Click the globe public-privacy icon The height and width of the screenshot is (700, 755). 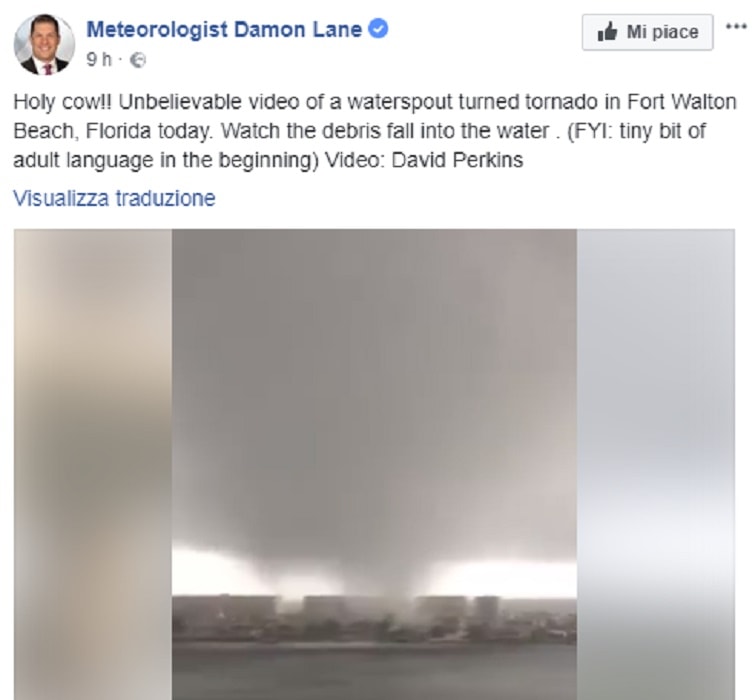point(138,60)
